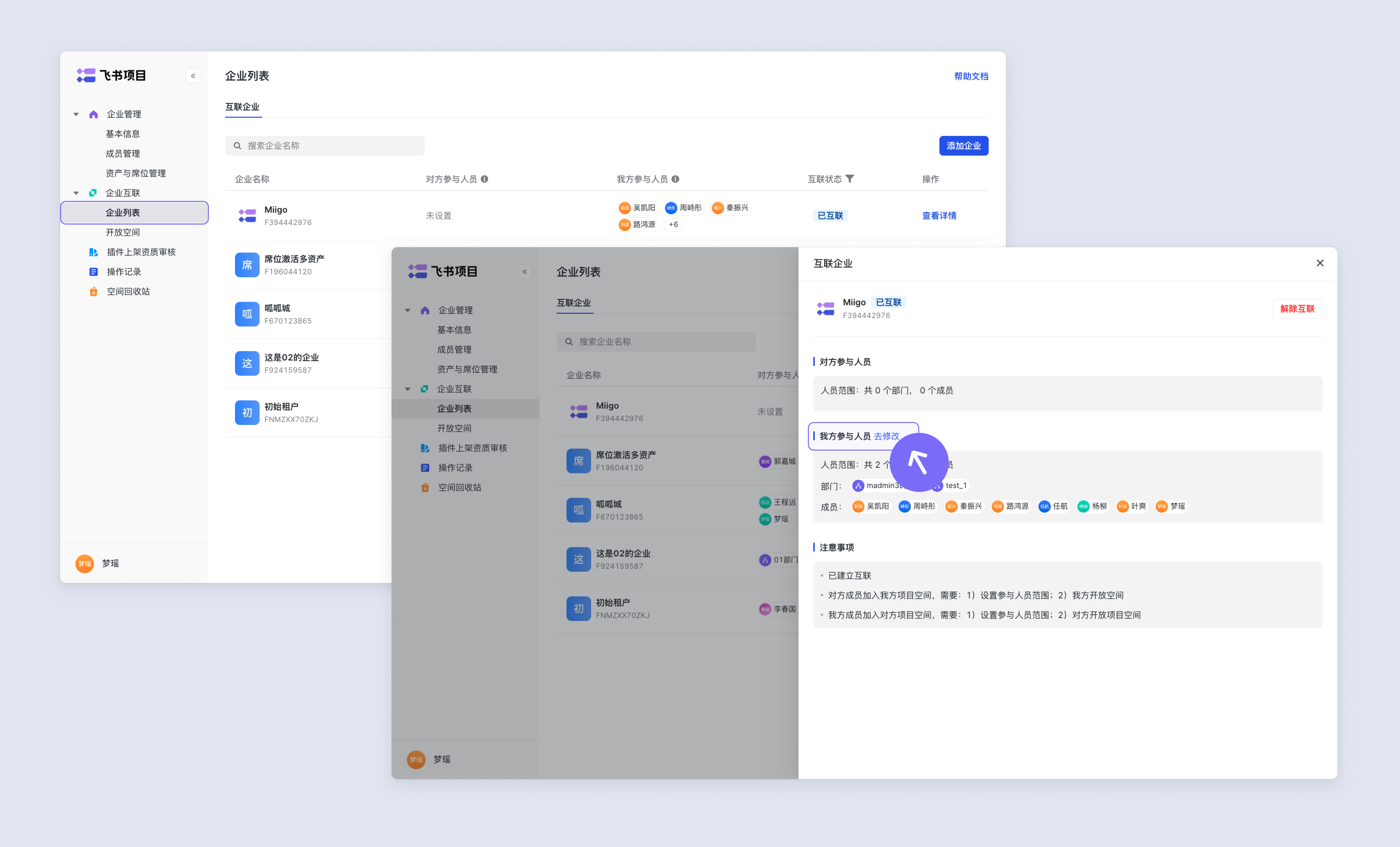
Task: Click the 李春国 chip in front window 初始租户 row
Action: (778, 609)
